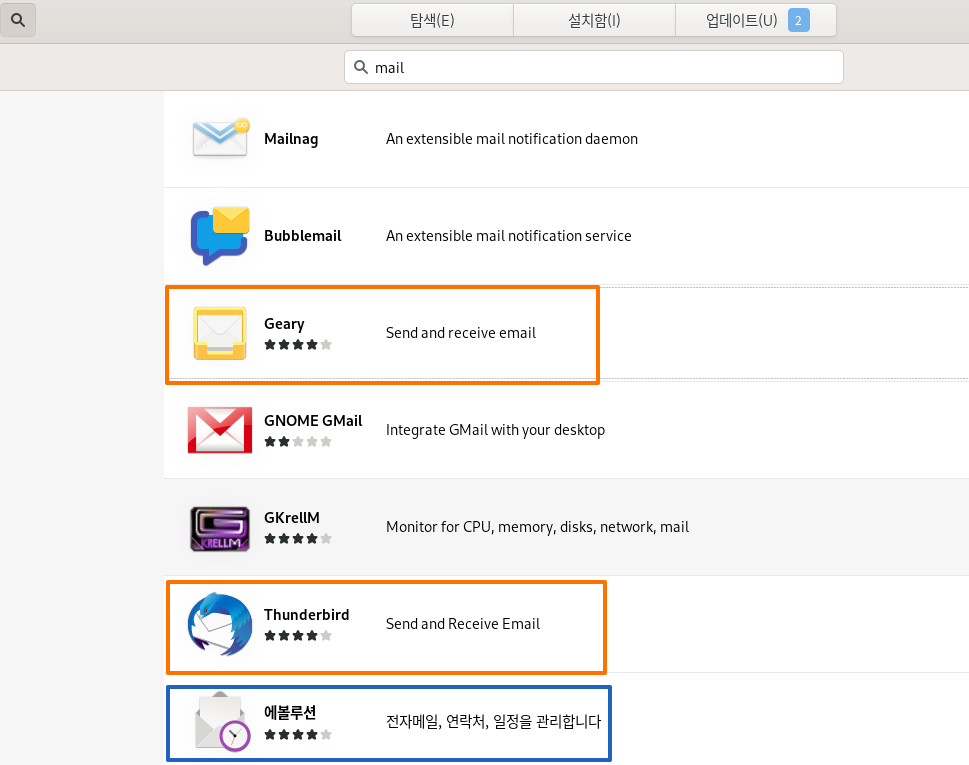Click the Geary star rating

[x=298, y=345]
